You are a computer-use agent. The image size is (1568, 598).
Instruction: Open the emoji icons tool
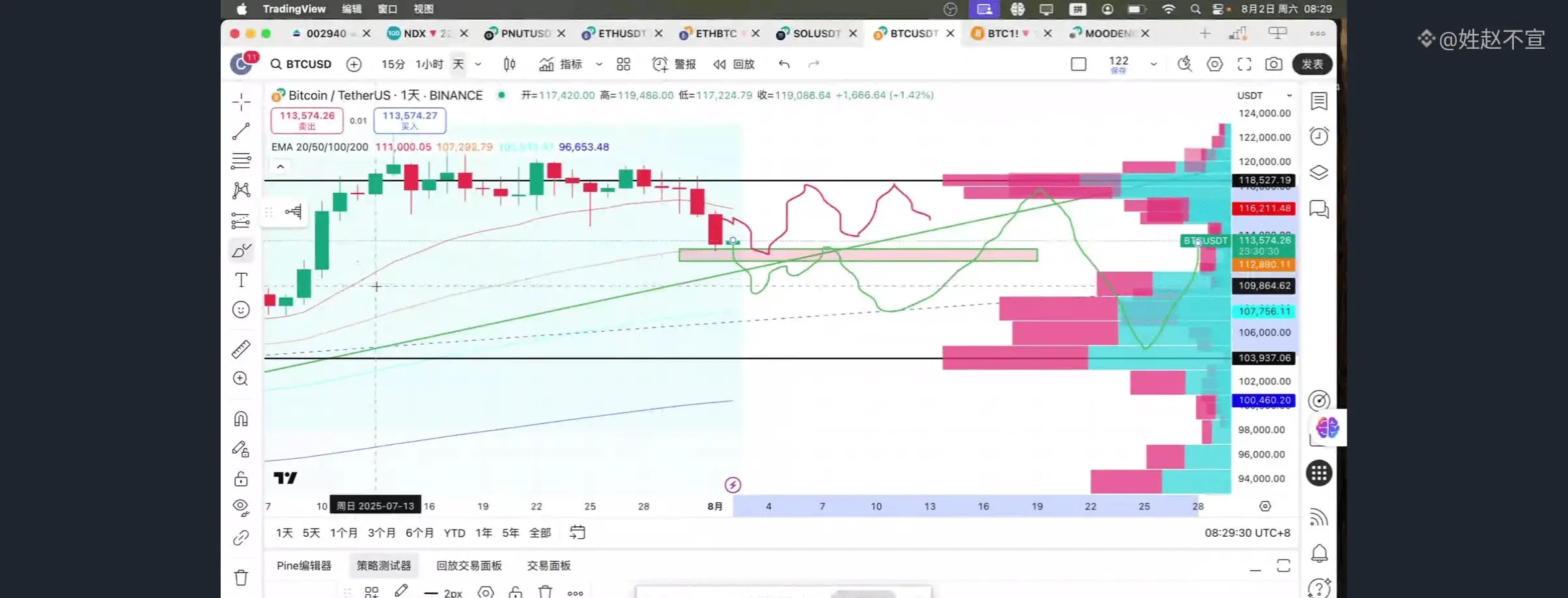(x=241, y=309)
